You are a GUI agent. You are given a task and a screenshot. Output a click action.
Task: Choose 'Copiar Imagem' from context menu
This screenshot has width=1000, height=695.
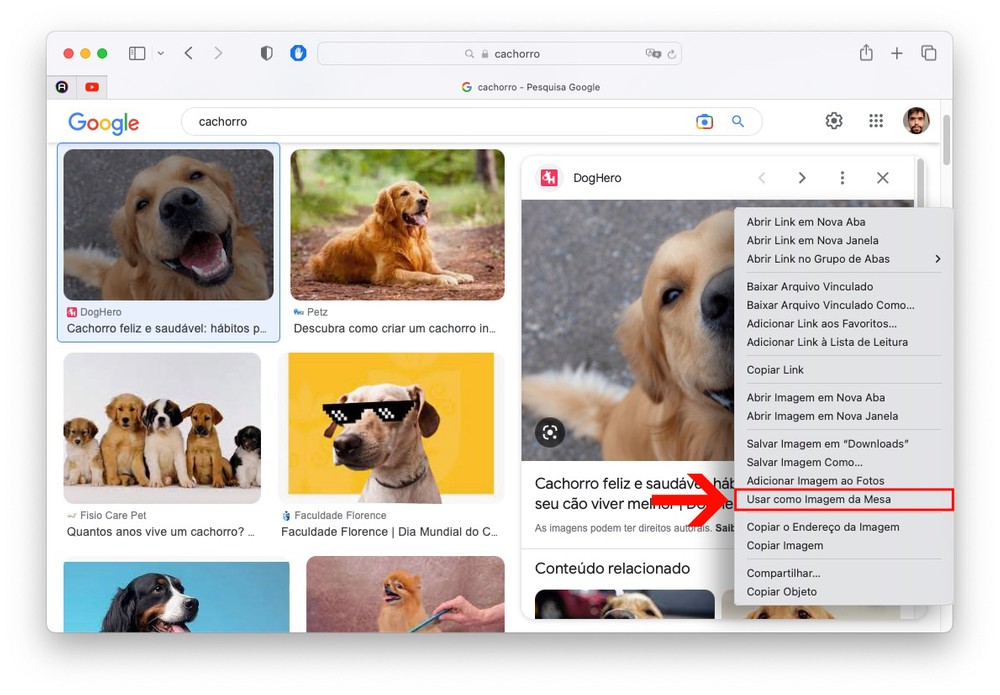click(x=785, y=546)
